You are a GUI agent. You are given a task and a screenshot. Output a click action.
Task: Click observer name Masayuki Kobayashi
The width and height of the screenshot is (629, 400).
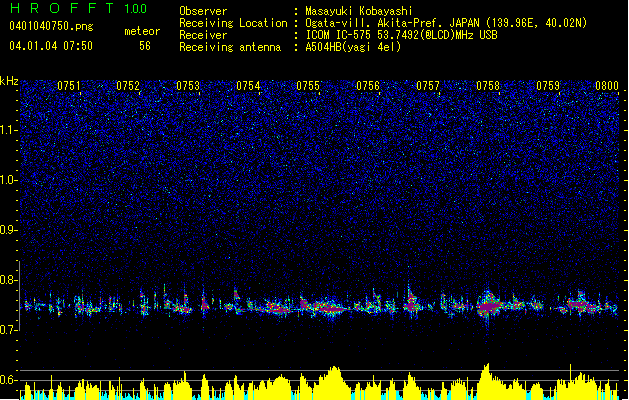click(x=358, y=11)
